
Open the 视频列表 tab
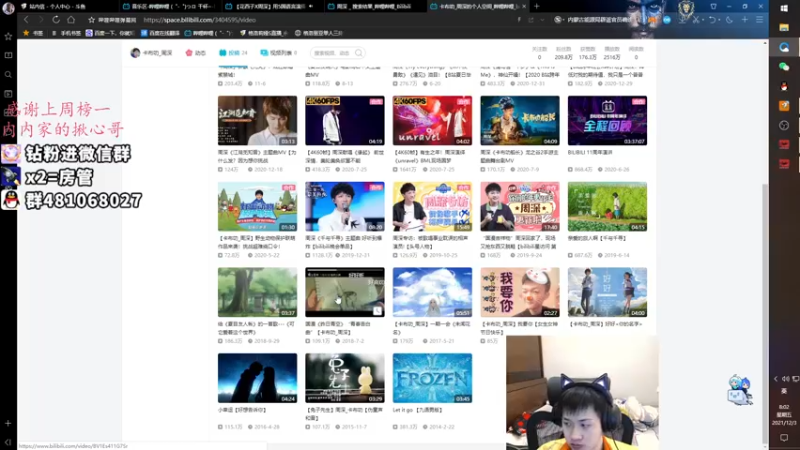click(279, 53)
